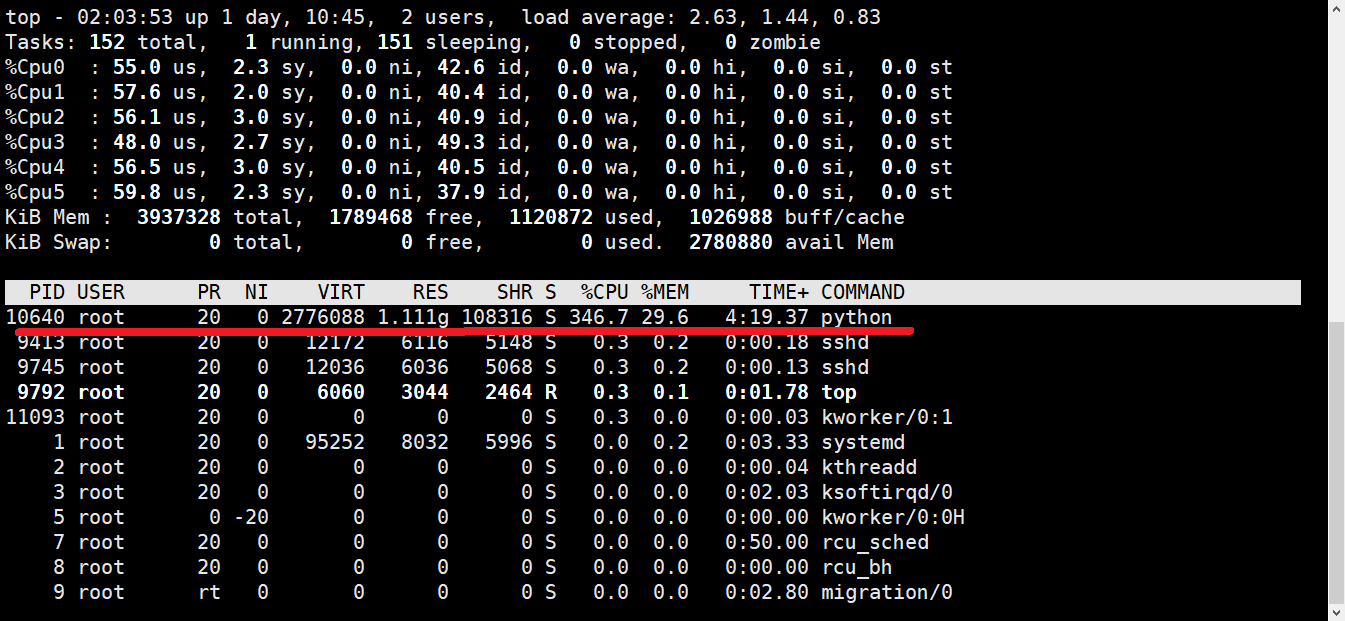Click PID 11093 in the list
This screenshot has width=1345, height=621.
(x=35, y=417)
